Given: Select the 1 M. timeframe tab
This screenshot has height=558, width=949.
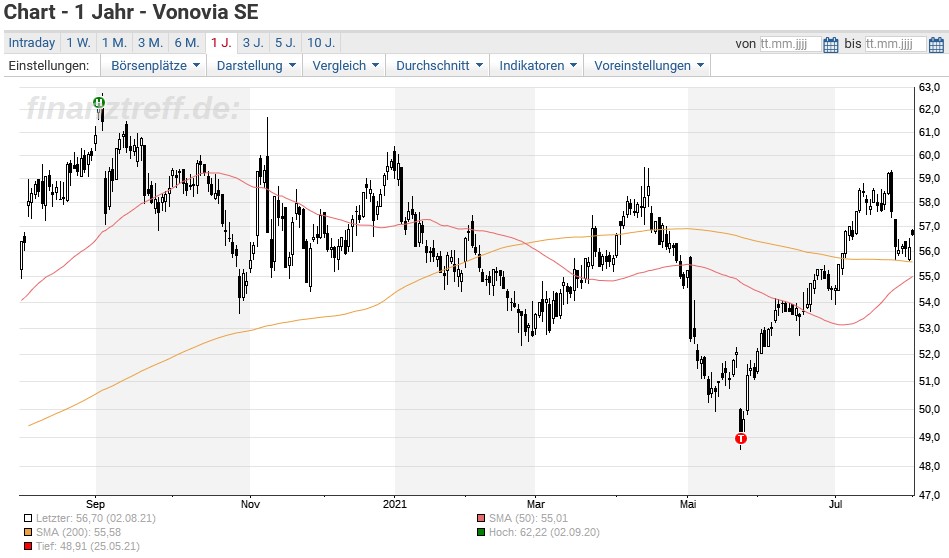Looking at the screenshot, I should pyautogui.click(x=114, y=43).
